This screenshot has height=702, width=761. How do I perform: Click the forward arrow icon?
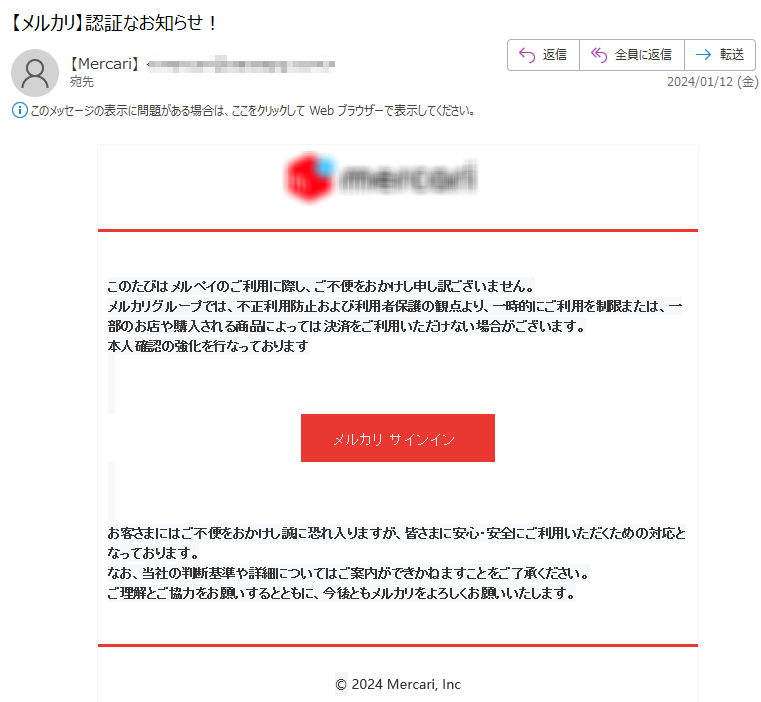(x=703, y=55)
